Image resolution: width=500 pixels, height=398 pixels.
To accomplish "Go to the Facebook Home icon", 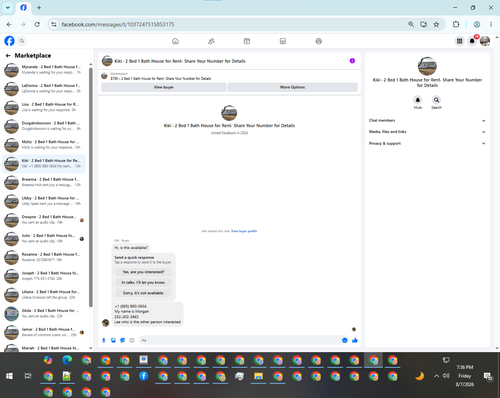I will (x=175, y=41).
